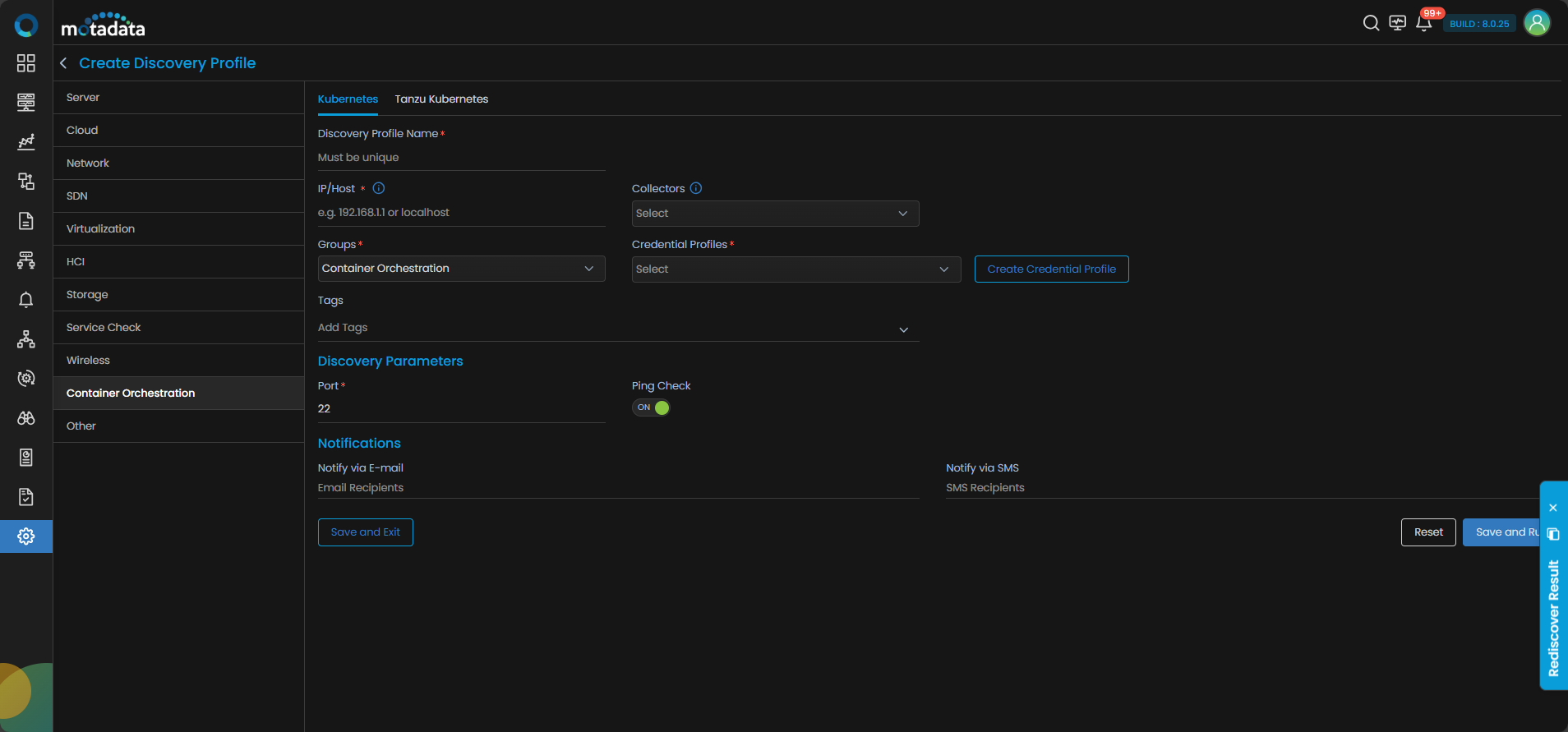Click the Reset button

click(1428, 532)
